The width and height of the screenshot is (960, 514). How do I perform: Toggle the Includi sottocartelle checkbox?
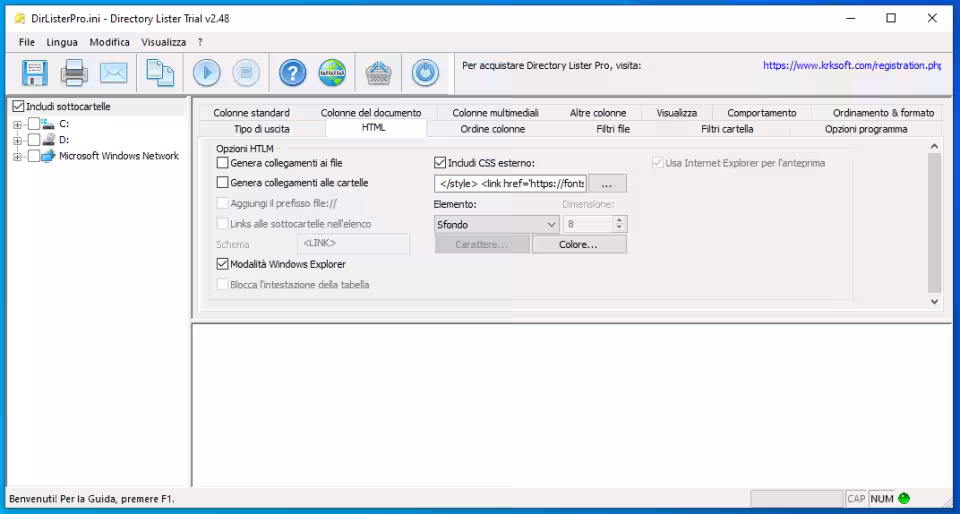coord(17,107)
